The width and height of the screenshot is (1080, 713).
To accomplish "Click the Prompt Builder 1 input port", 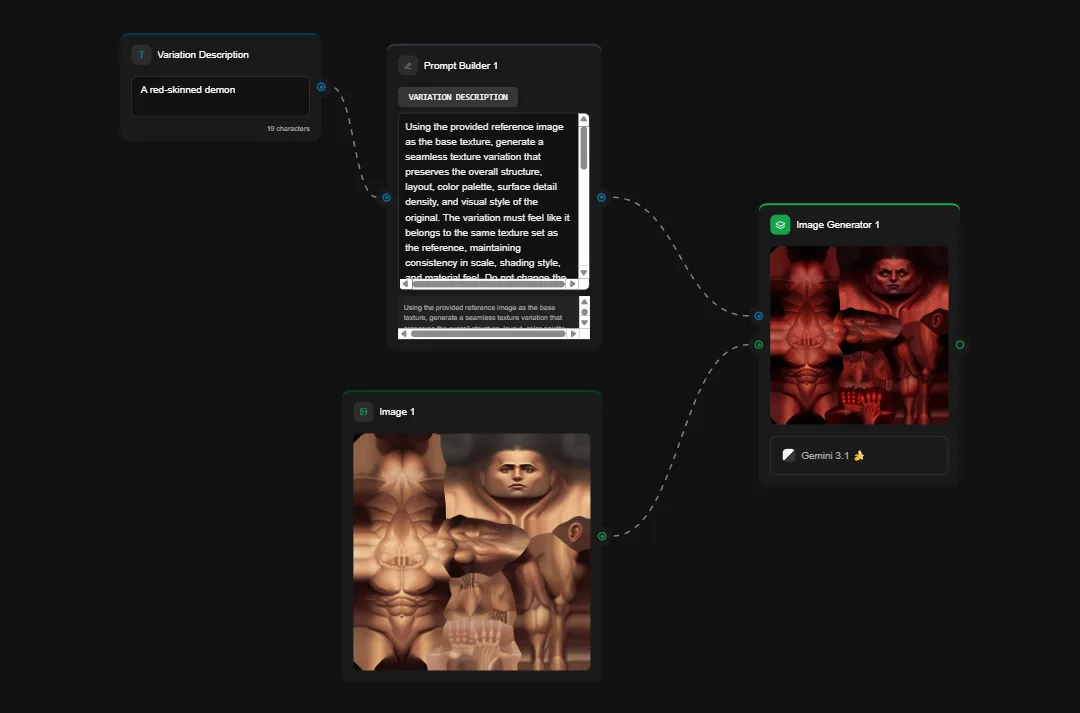I will (386, 198).
